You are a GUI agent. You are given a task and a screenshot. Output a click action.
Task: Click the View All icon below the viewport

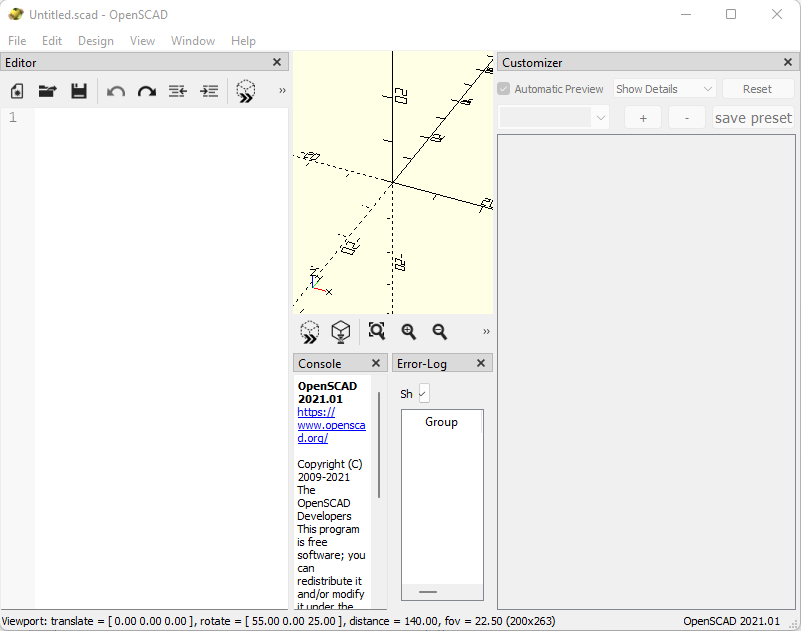pos(377,331)
